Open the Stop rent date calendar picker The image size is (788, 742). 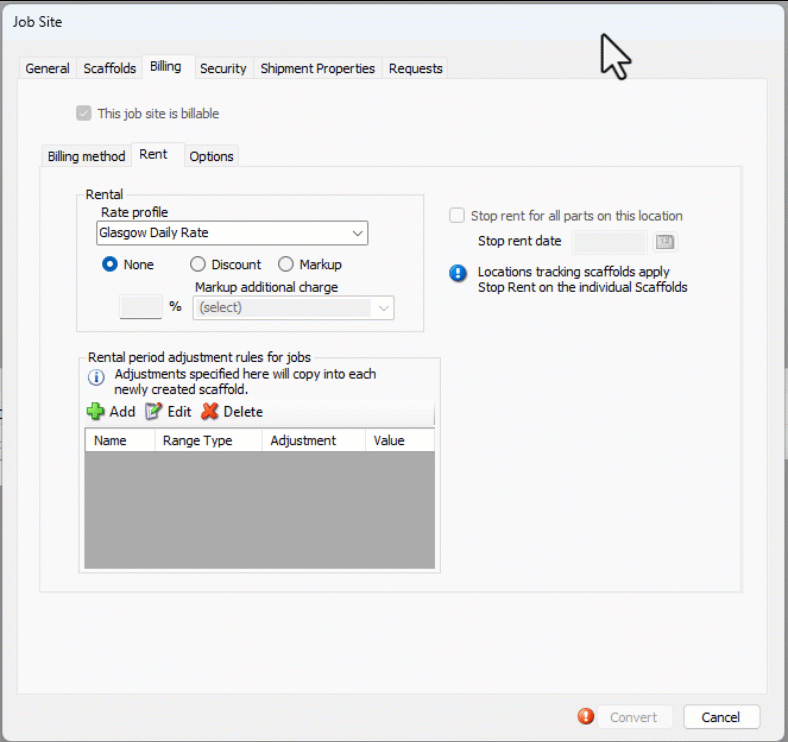click(x=665, y=242)
